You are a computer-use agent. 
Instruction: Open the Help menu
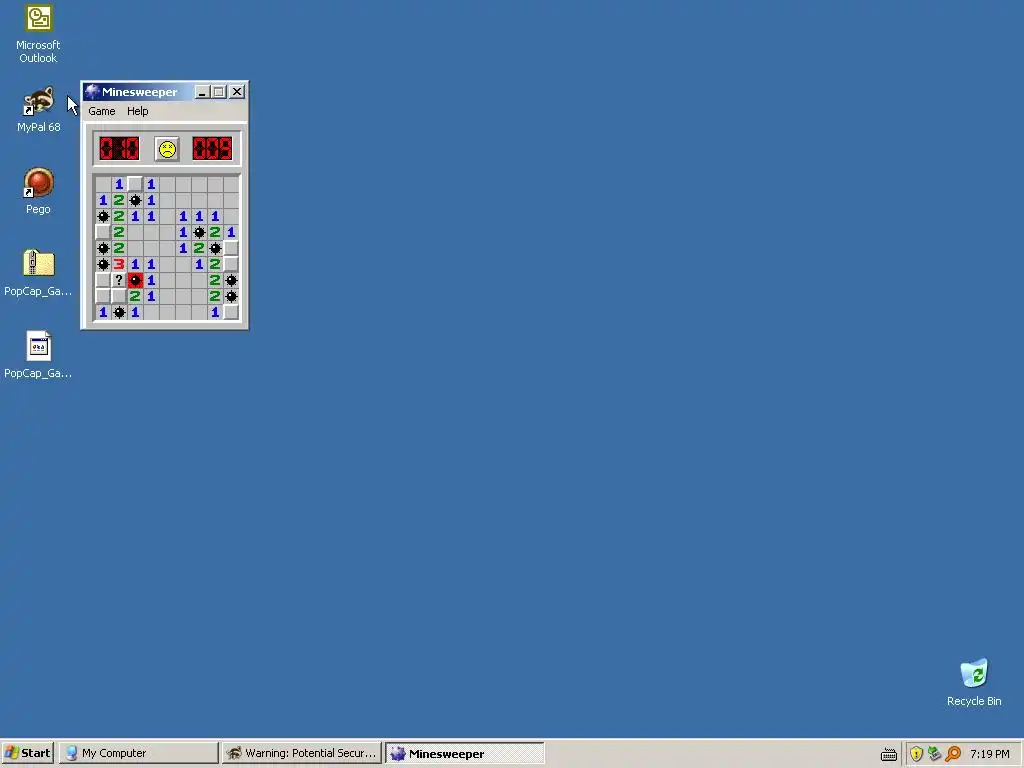[138, 111]
